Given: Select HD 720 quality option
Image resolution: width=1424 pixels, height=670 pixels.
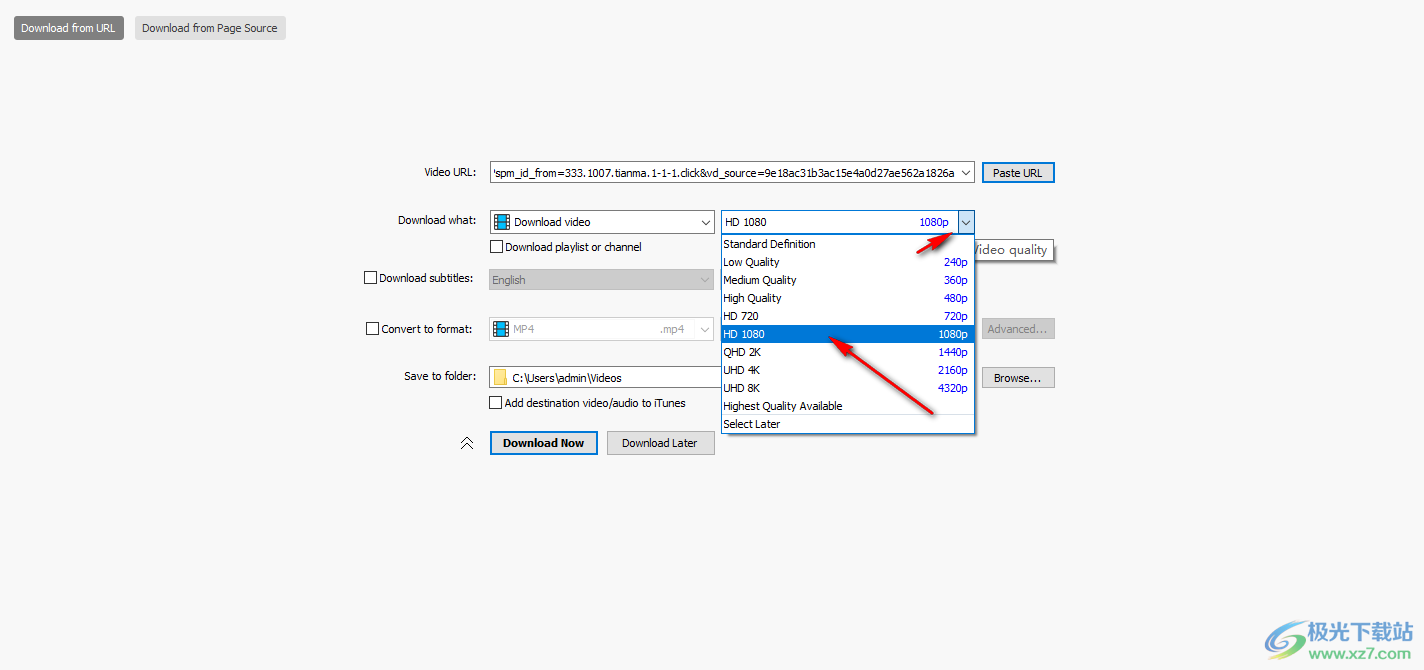Looking at the screenshot, I should [847, 316].
